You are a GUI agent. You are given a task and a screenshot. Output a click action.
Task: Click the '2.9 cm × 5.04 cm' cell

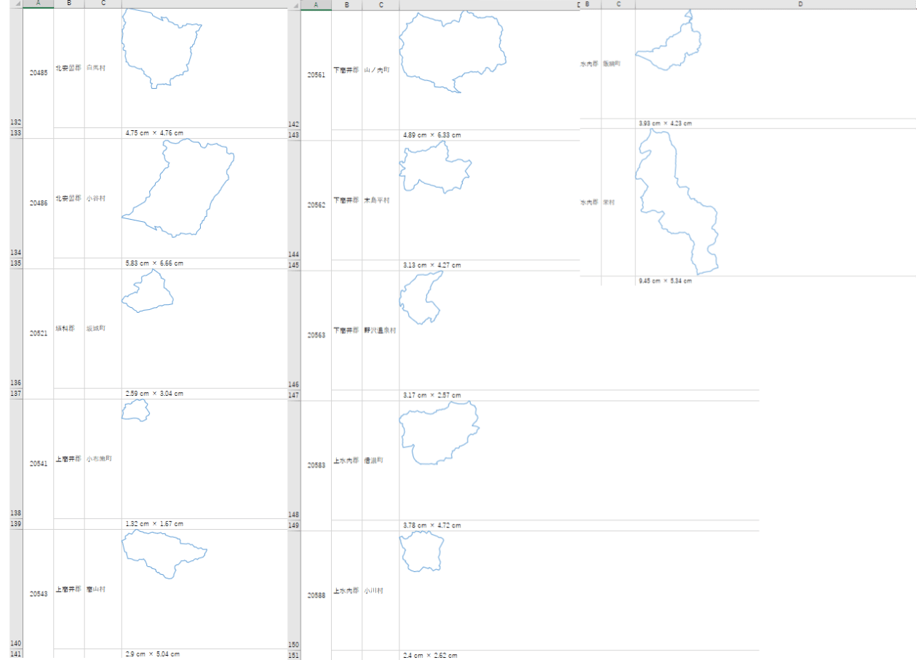click(x=204, y=654)
